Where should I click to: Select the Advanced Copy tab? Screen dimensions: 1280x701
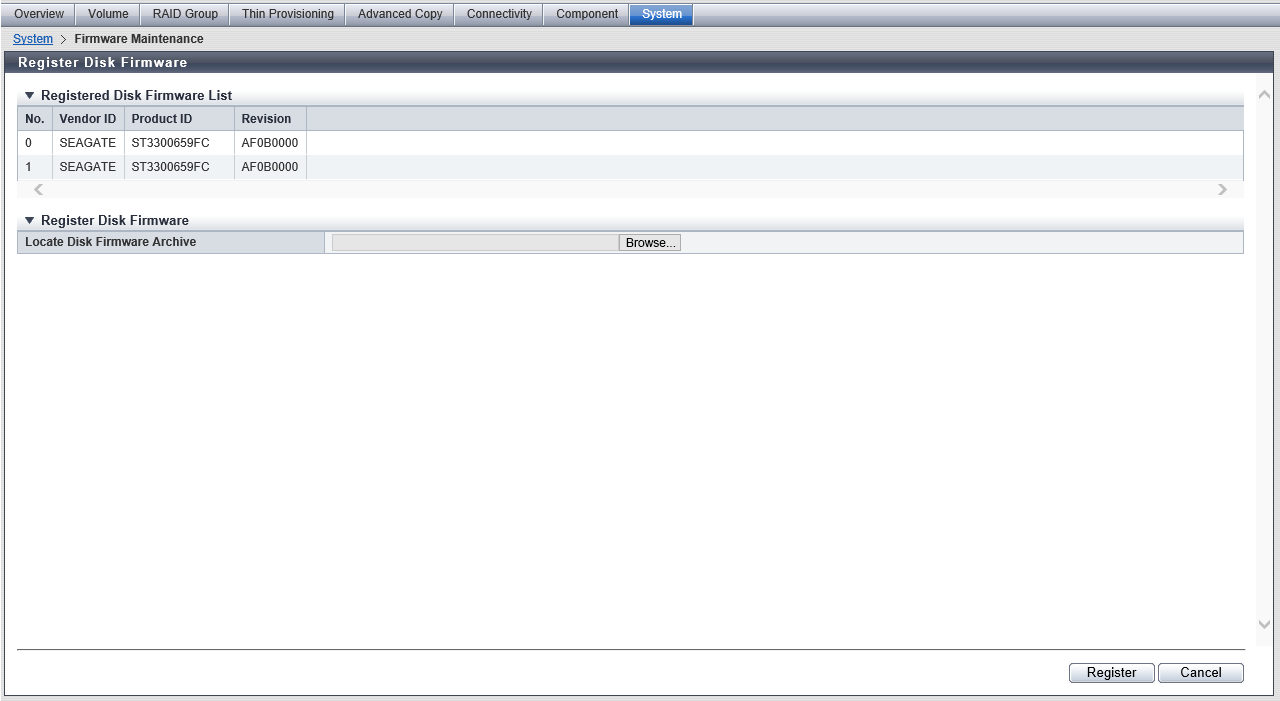400,14
